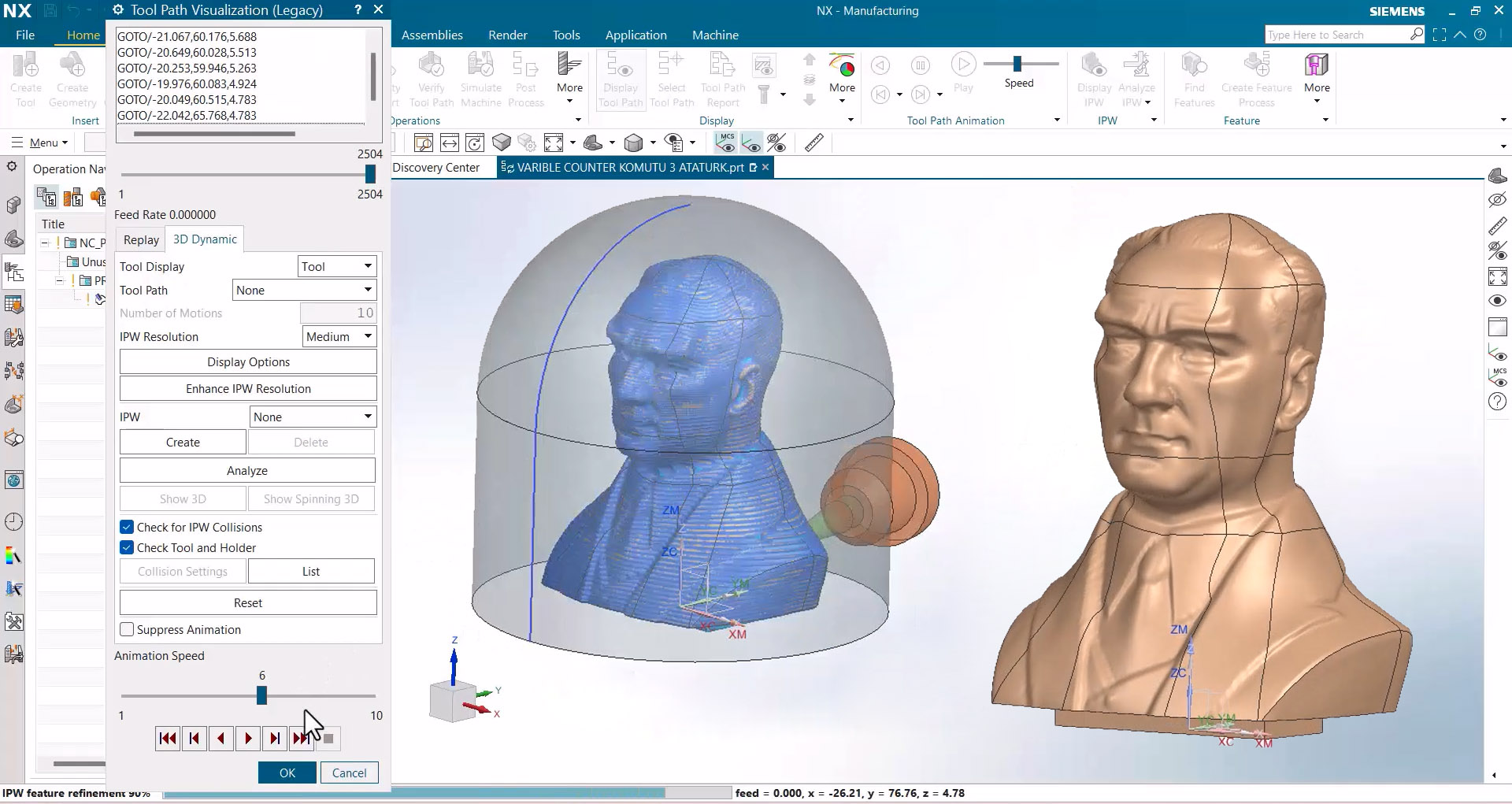Image resolution: width=1512 pixels, height=804 pixels.
Task: Activate the Display IPW icon
Action: click(1093, 75)
